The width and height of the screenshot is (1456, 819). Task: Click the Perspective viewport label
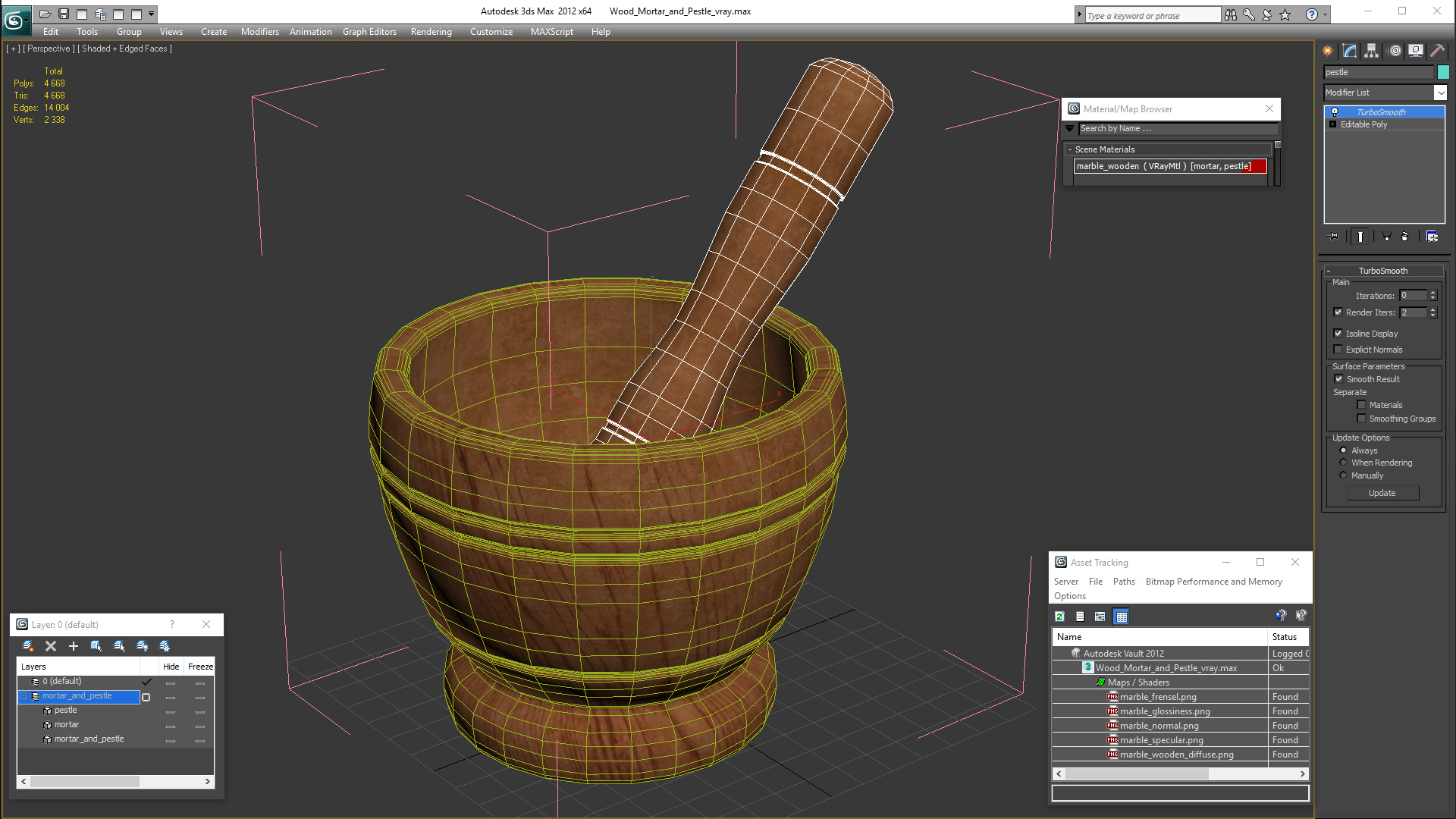click(49, 49)
